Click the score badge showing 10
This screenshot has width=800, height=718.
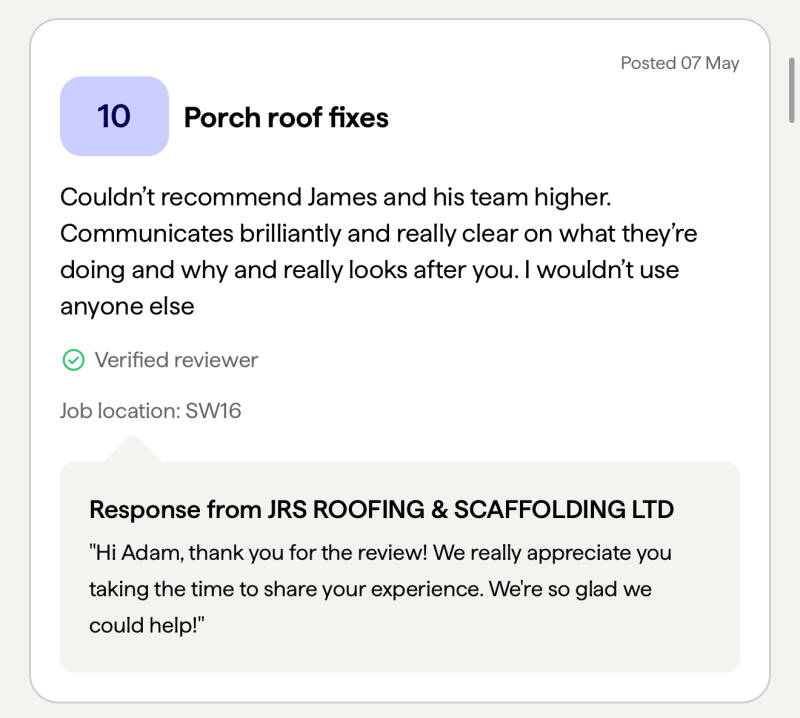tap(114, 116)
